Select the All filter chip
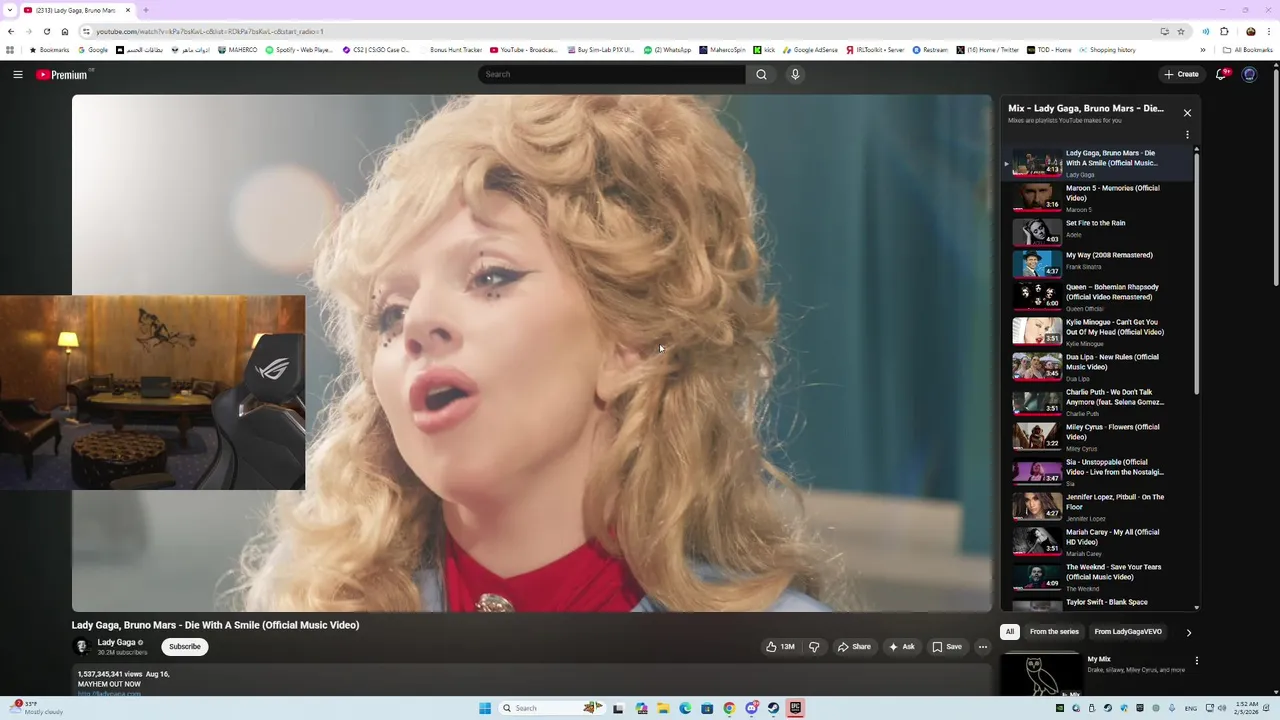 click(1010, 632)
